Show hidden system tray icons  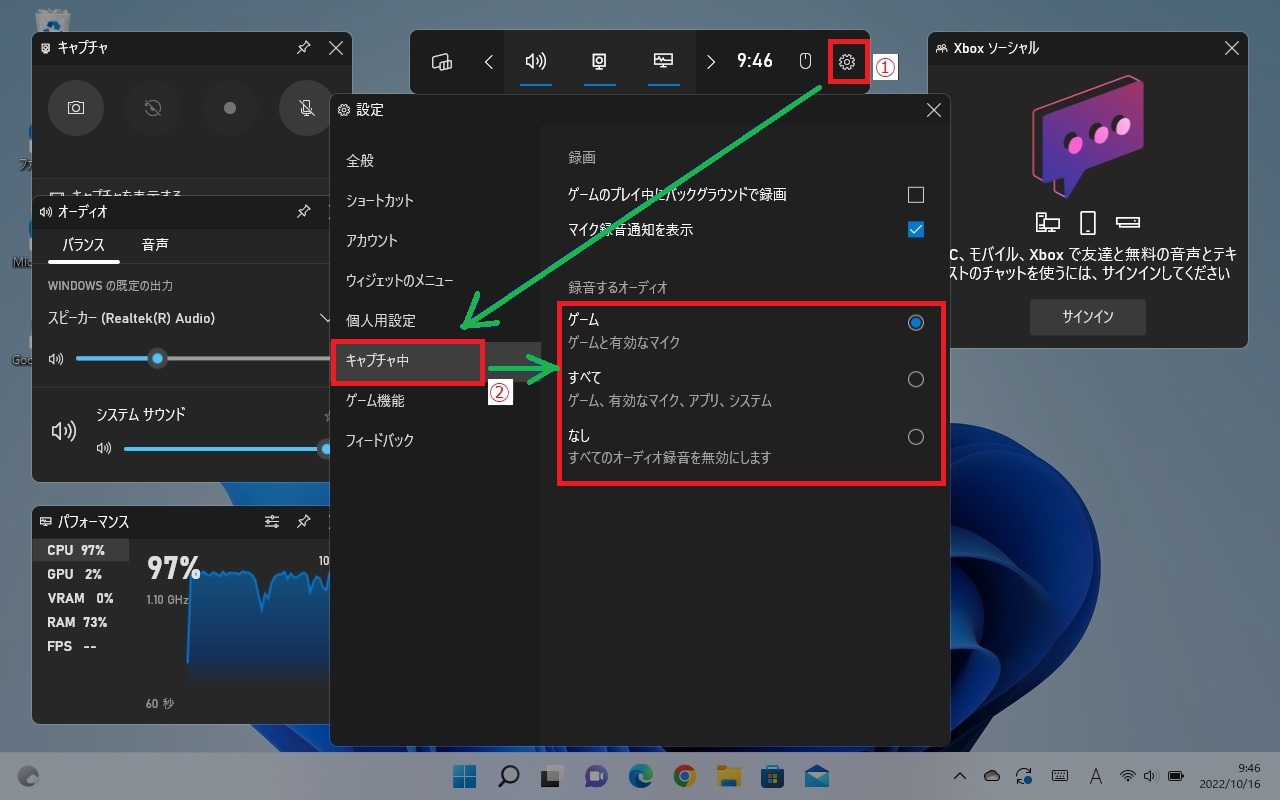(960, 776)
